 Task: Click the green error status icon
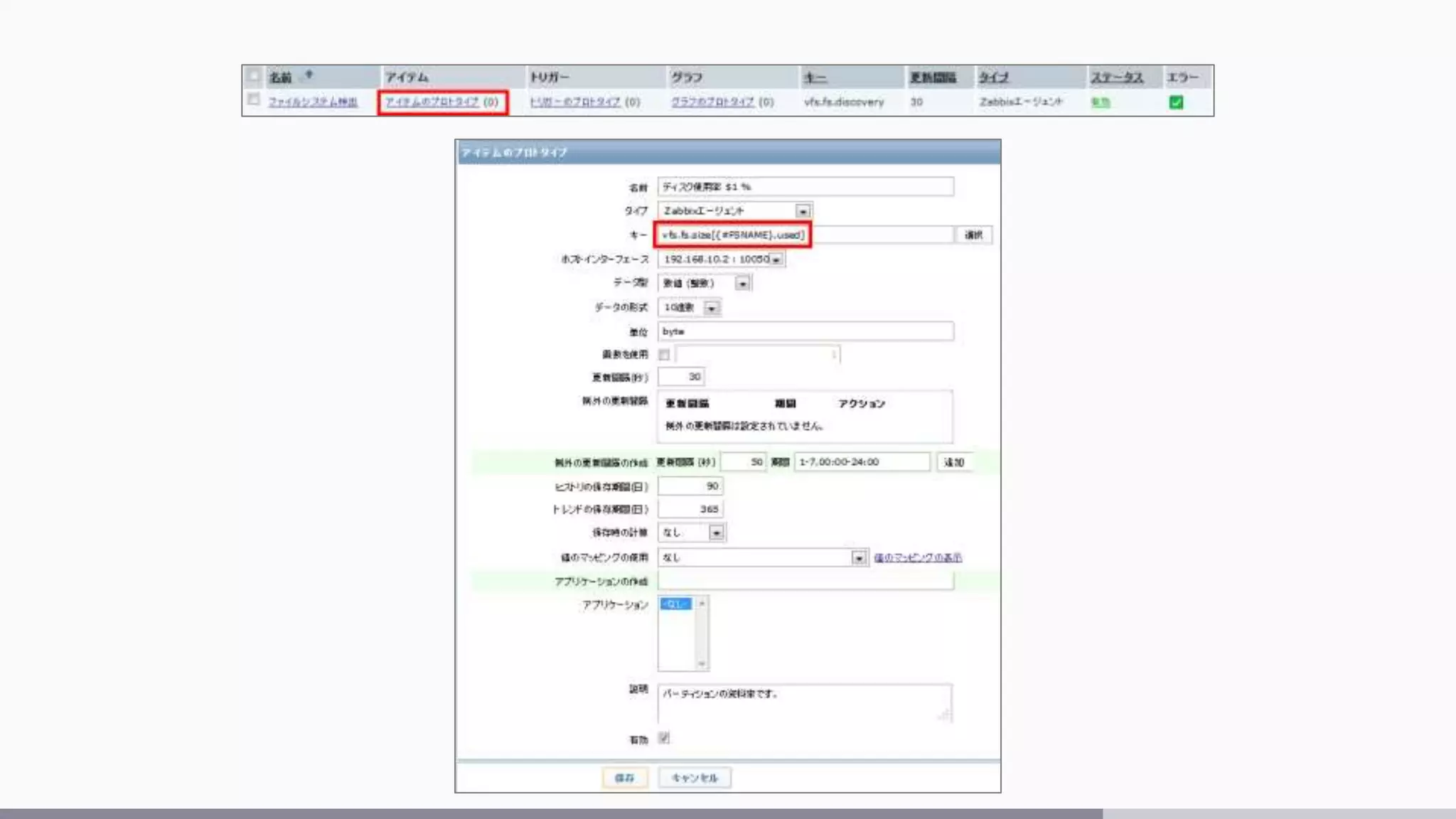click(x=1176, y=102)
